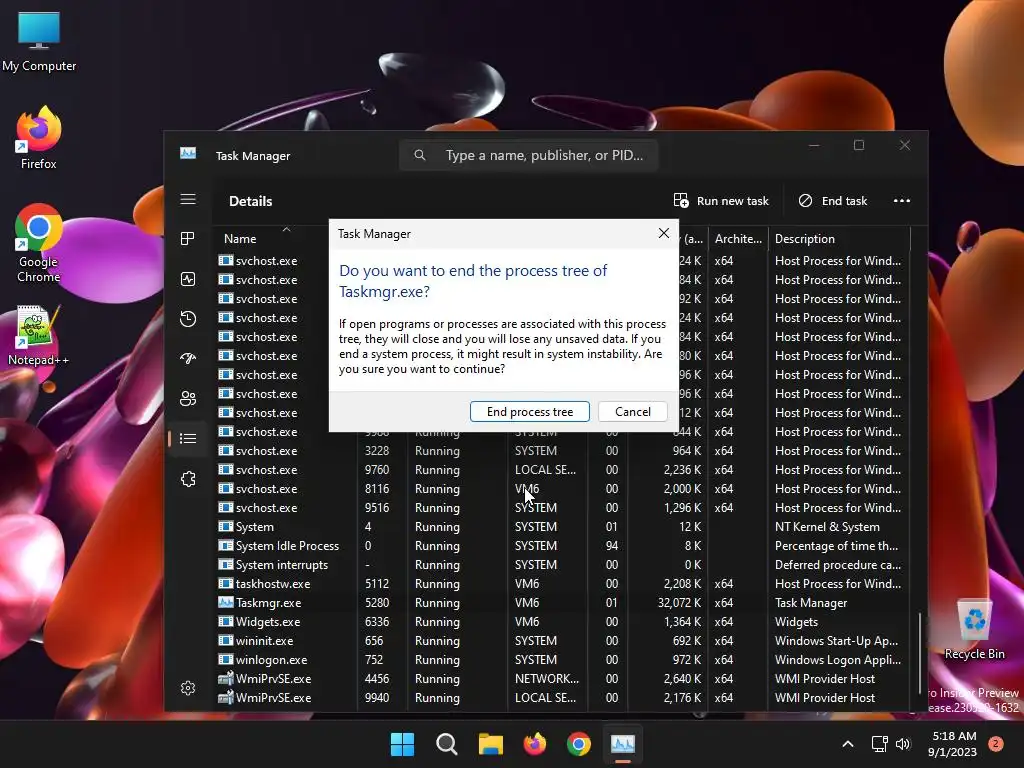Image resolution: width=1024 pixels, height=768 pixels.
Task: Open taskbar Search
Action: (x=447, y=744)
